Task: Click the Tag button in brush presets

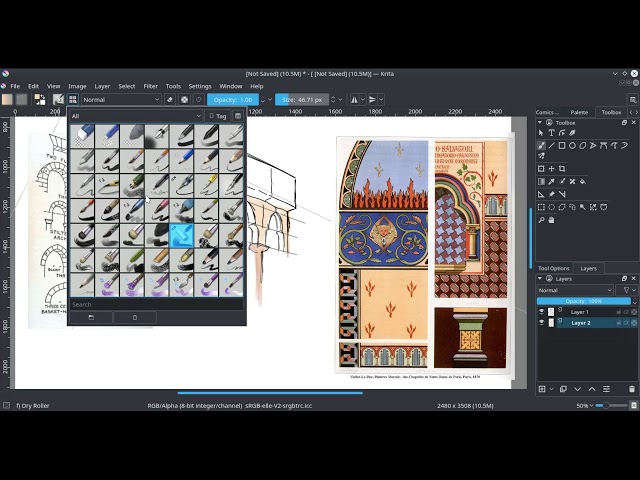Action: click(220, 116)
